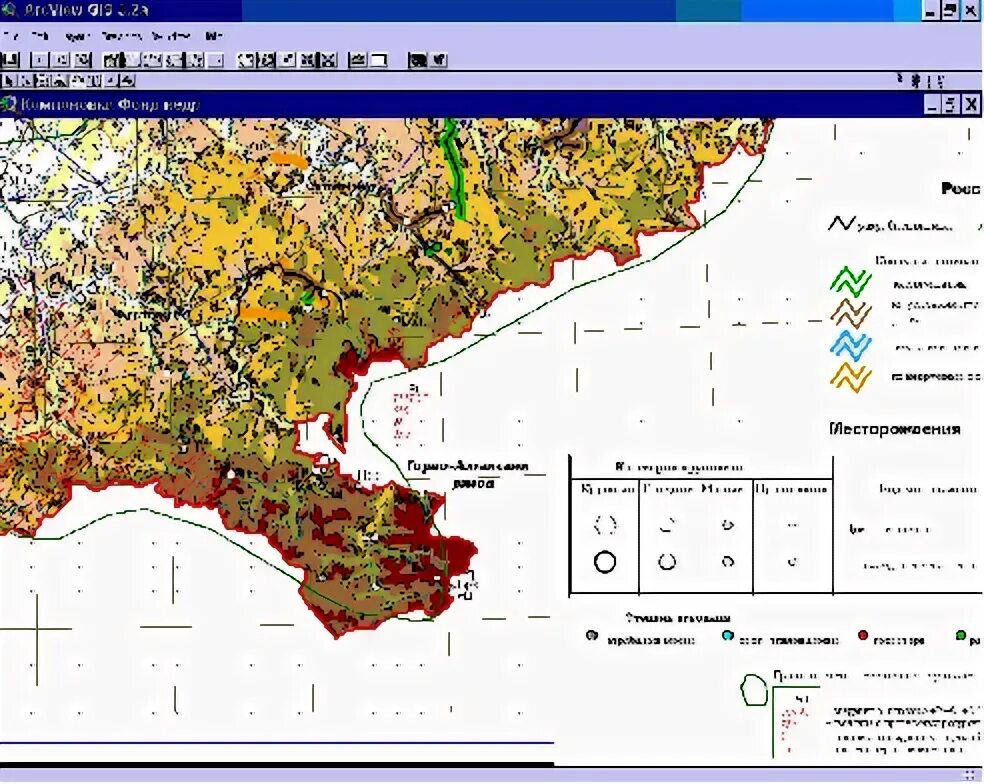Minimize the inner layout window
984x784 pixels.
click(933, 105)
